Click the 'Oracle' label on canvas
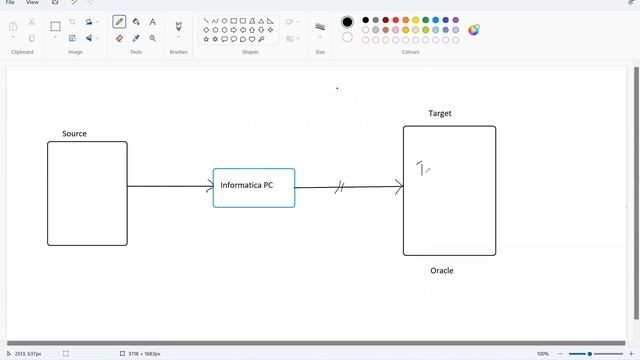 pos(442,271)
